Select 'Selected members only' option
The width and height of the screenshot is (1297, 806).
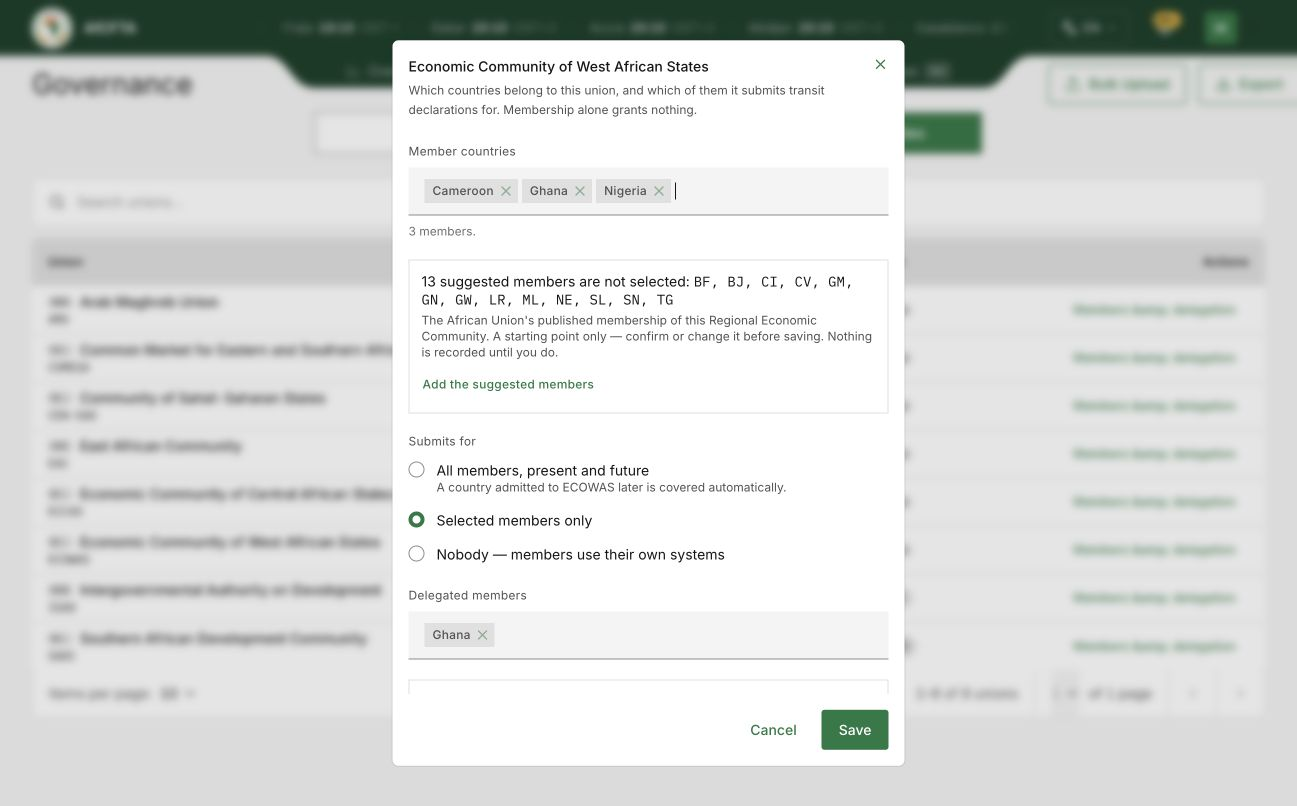click(417, 520)
